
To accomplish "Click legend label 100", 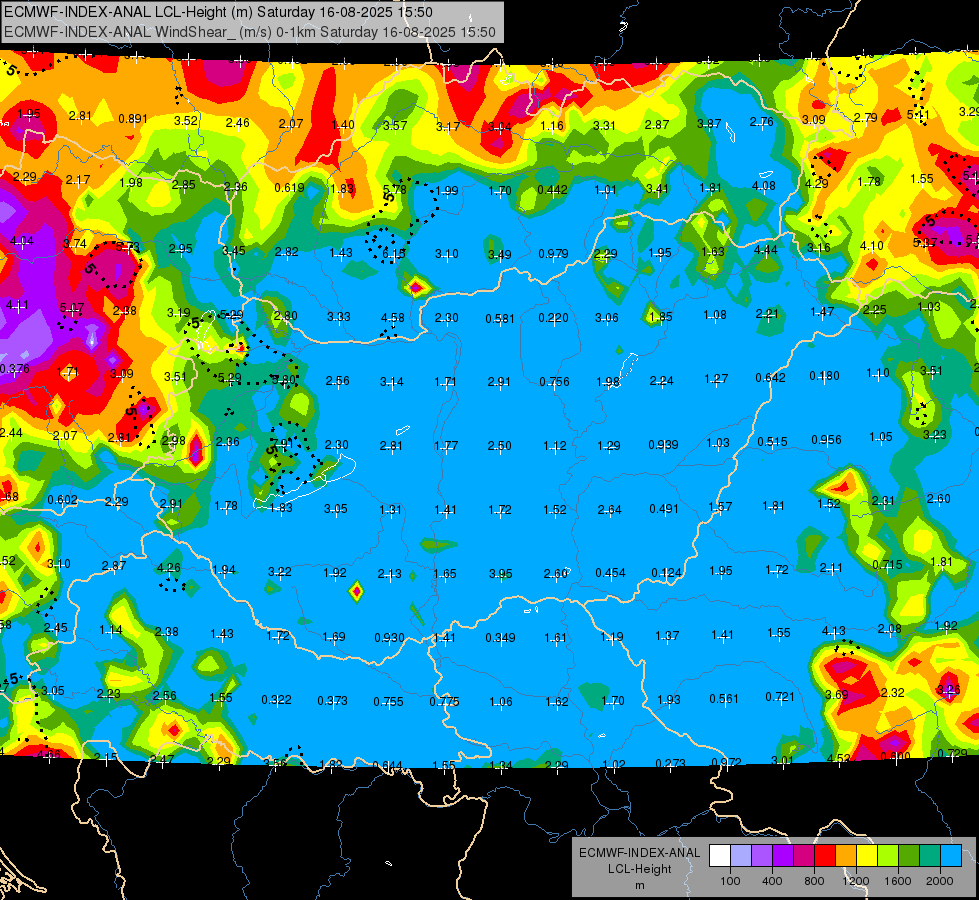I will click(x=730, y=881).
